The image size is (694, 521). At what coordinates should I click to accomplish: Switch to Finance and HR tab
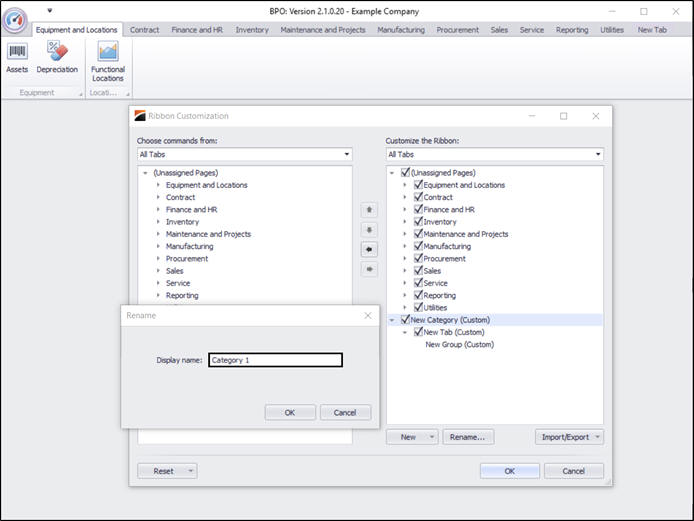(x=197, y=30)
